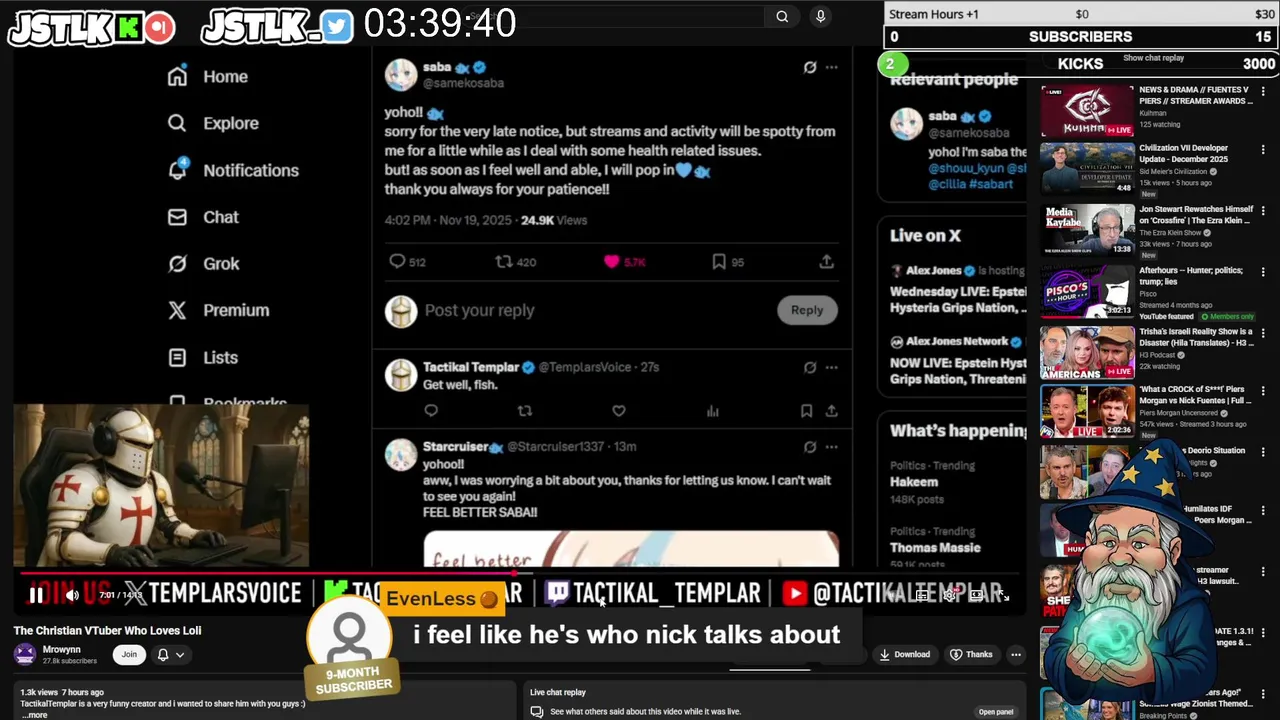Viewport: 1280px width, 720px height.
Task: Select Premium in X navigation
Action: 236,310
